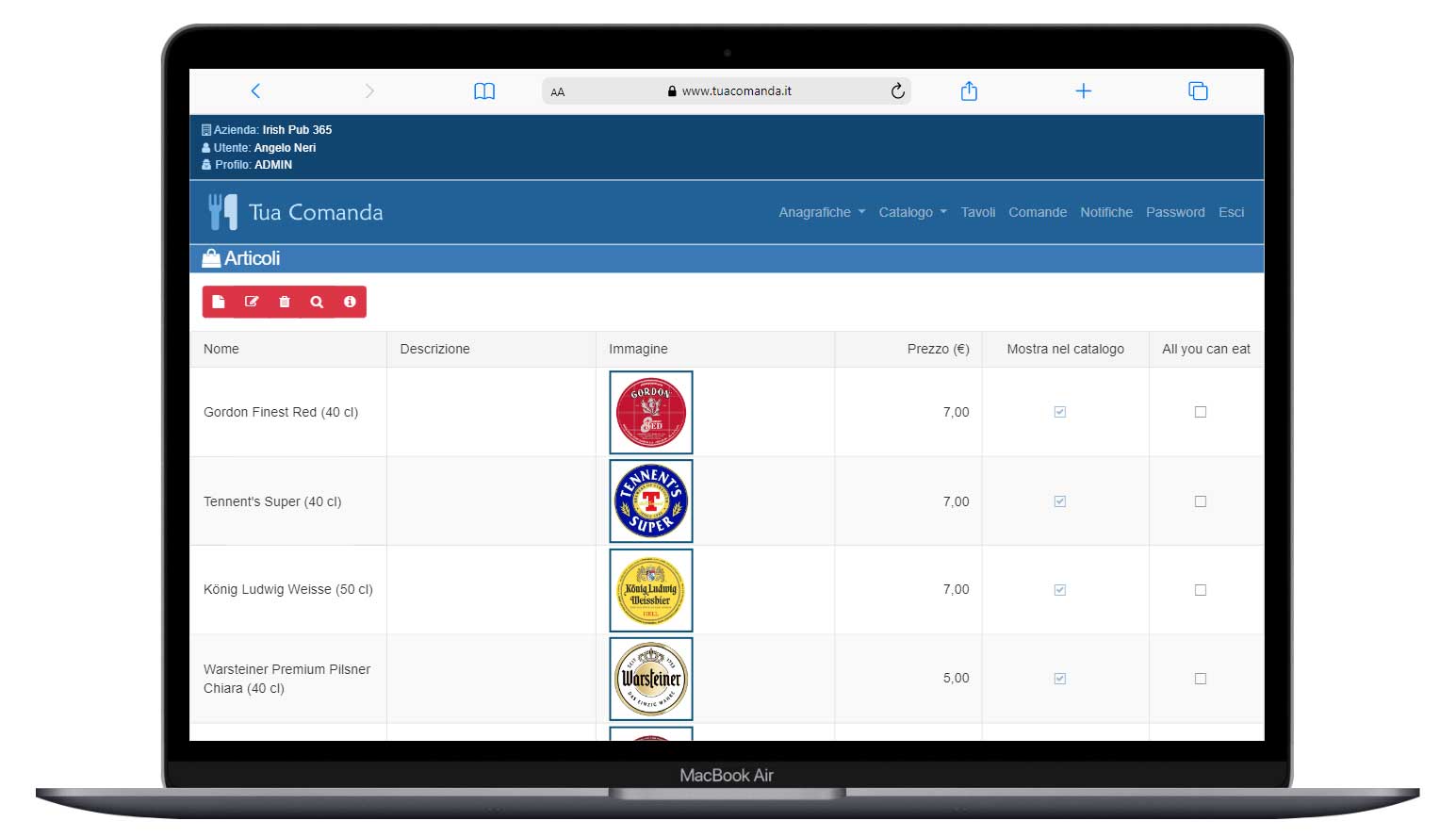Image resolution: width=1456 pixels, height=837 pixels.
Task: Show all tabs overview icon
Action: point(1198,90)
